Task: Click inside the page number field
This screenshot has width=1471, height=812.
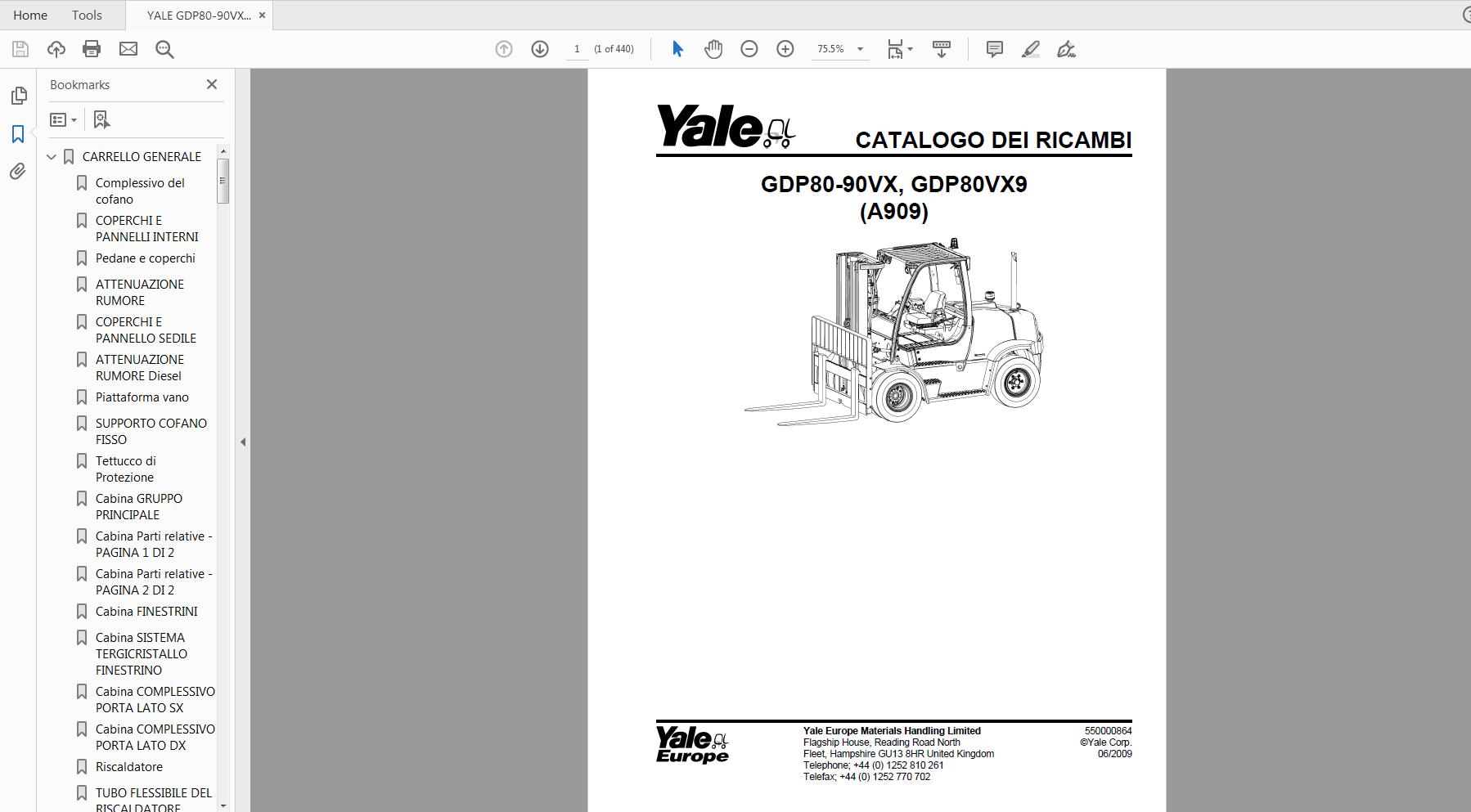Action: pyautogui.click(x=577, y=49)
